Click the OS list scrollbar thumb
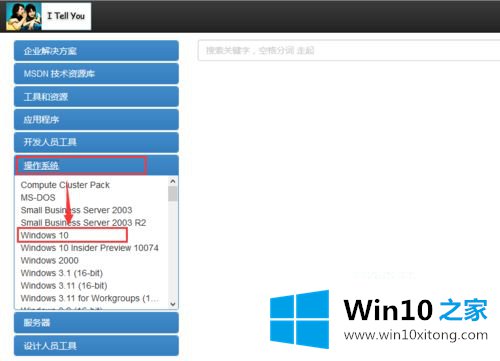Image resolution: width=500 pixels, height=361 pixels. point(173,194)
